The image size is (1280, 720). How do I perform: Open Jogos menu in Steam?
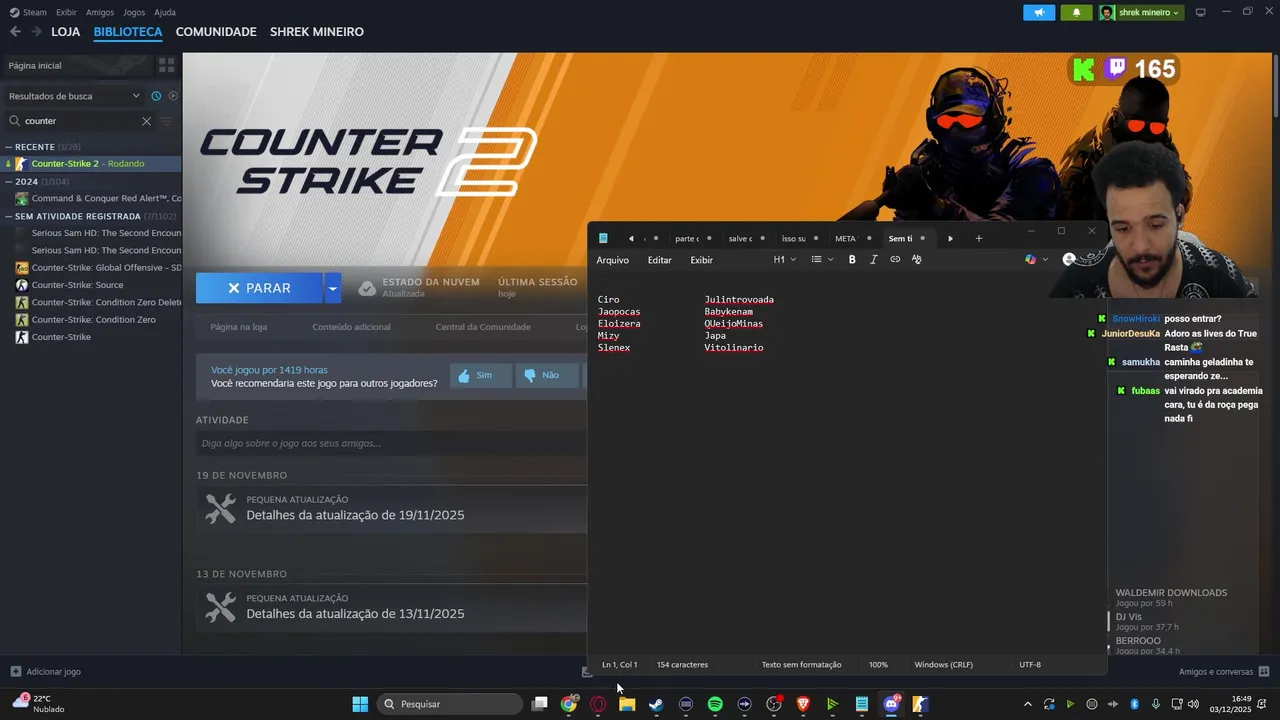tap(134, 12)
